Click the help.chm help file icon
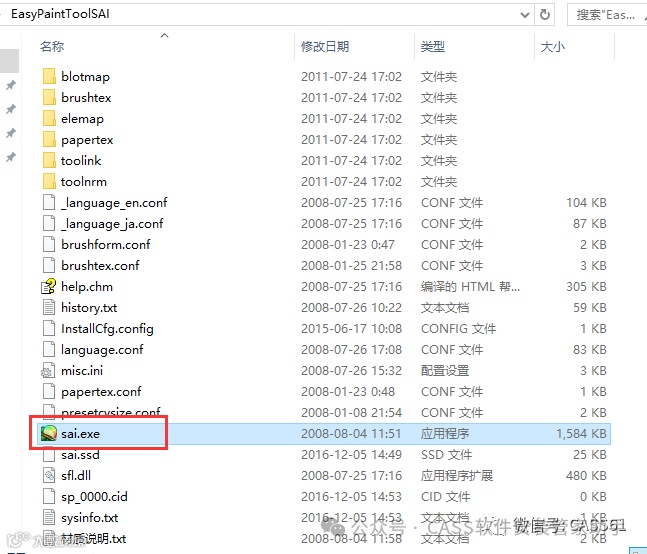647x554 pixels. 49,286
